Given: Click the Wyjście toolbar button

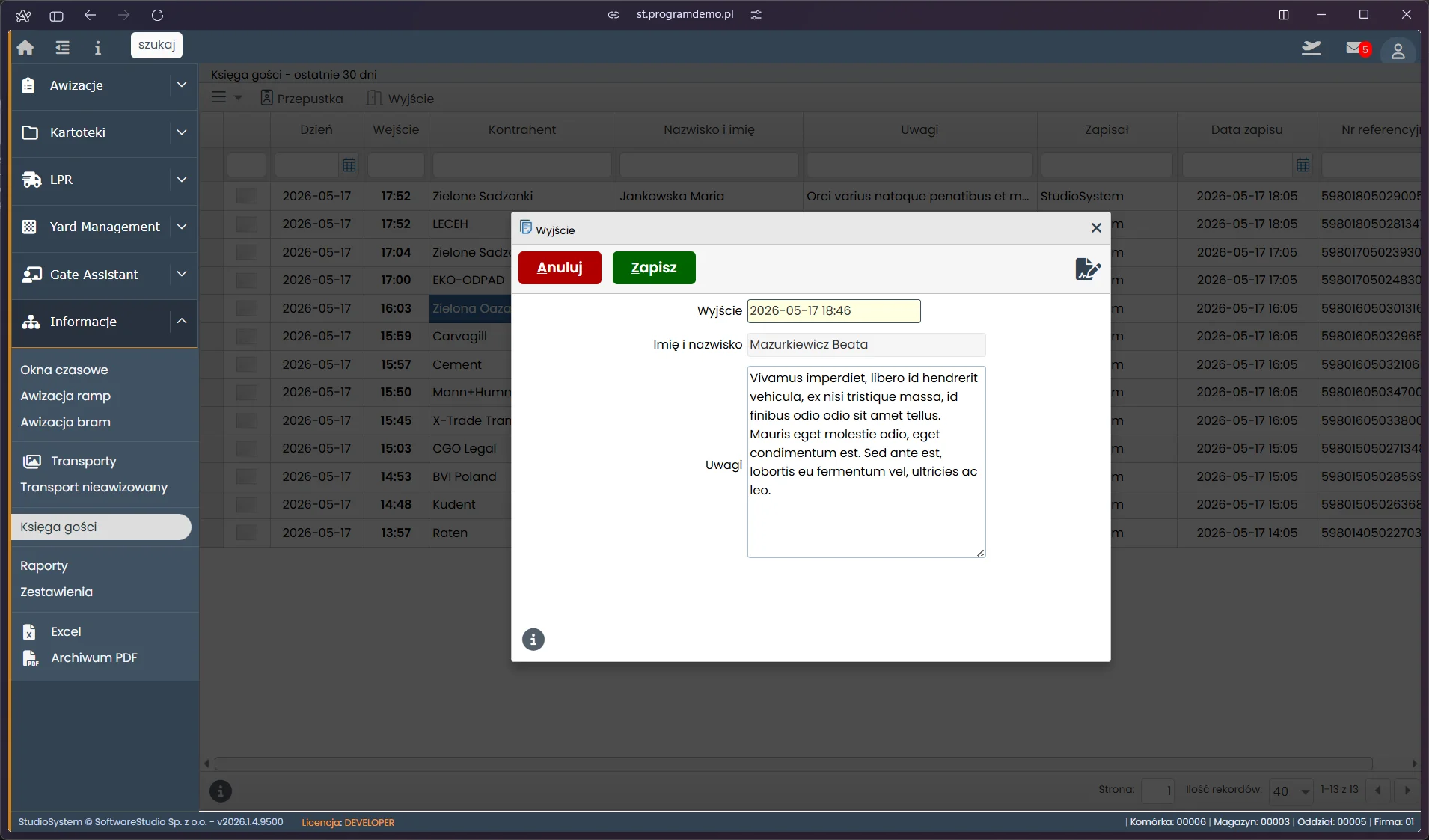Looking at the screenshot, I should [400, 98].
